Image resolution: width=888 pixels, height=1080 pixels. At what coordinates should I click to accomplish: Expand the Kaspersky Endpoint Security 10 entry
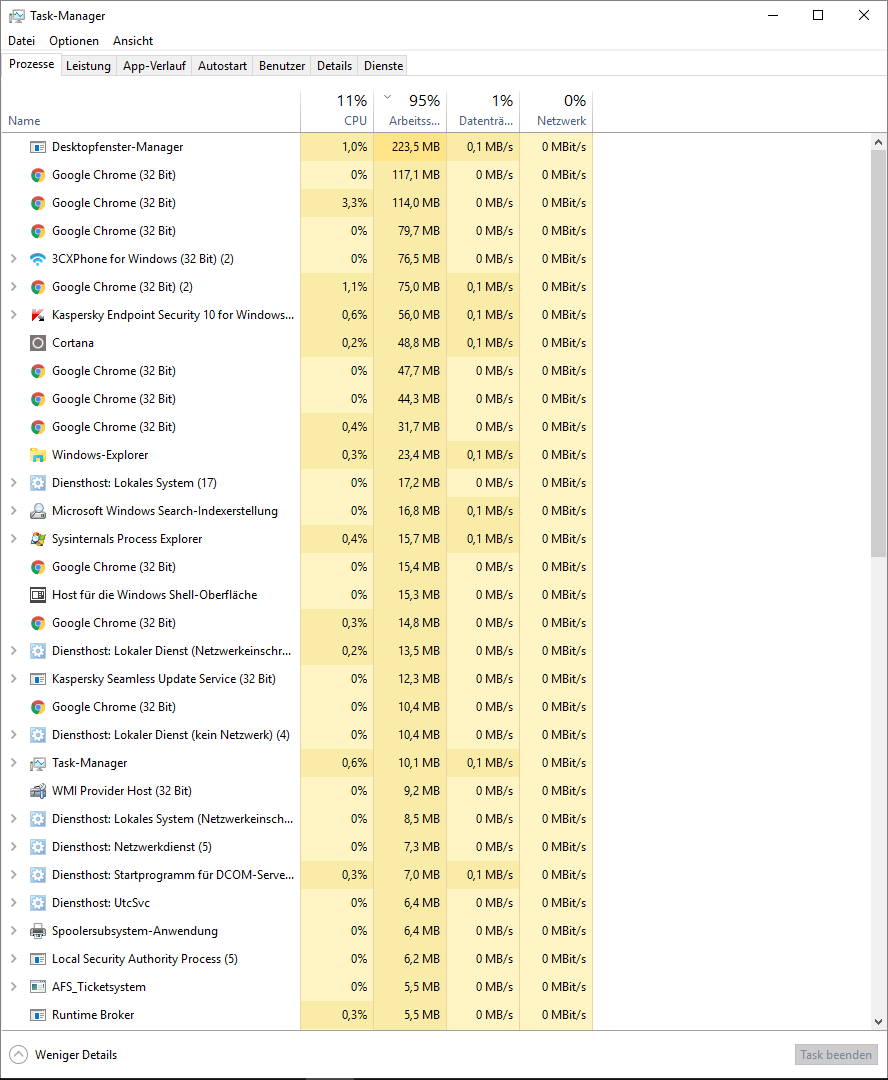[13, 315]
